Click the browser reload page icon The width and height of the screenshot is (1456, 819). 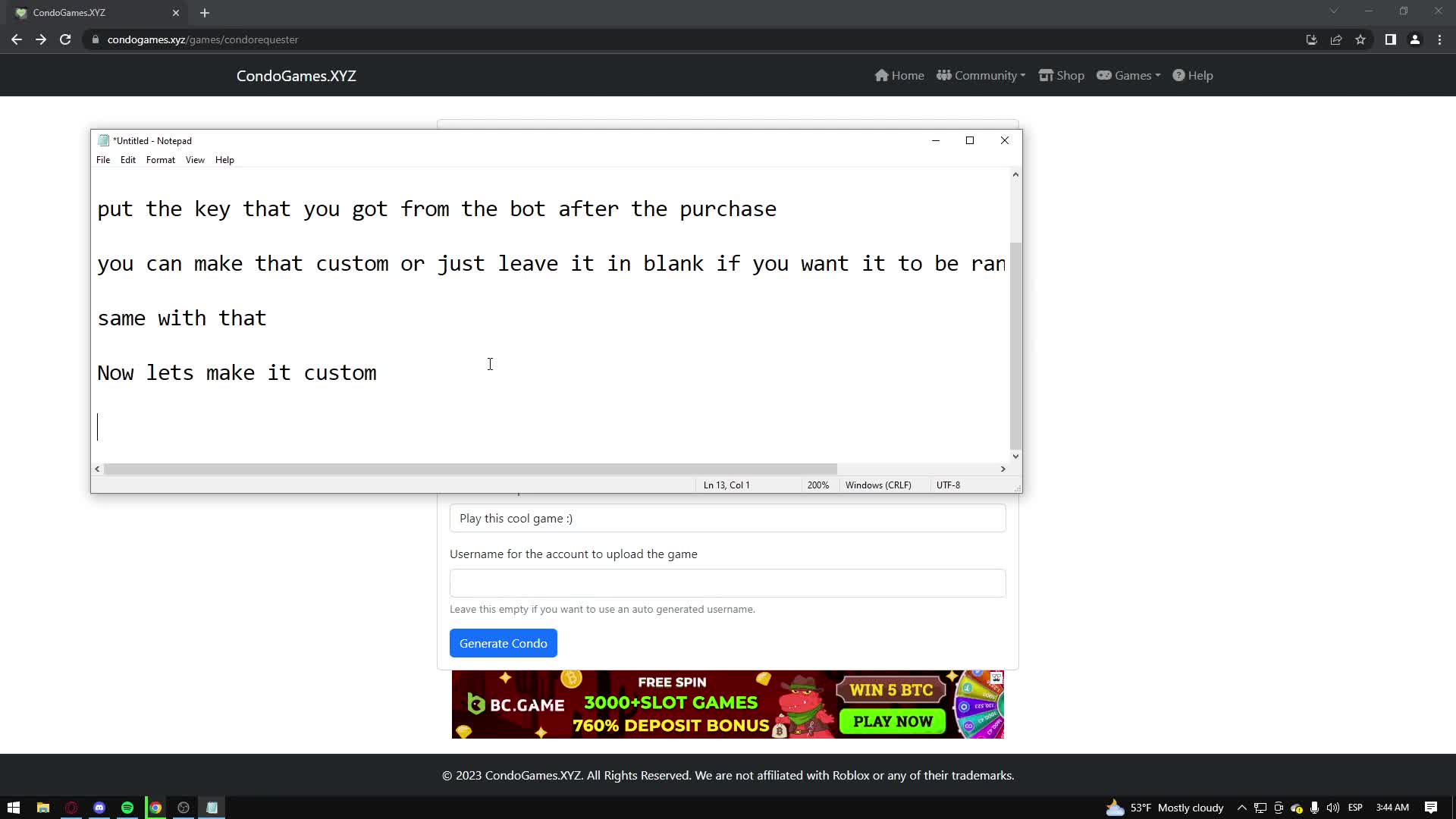pos(65,39)
